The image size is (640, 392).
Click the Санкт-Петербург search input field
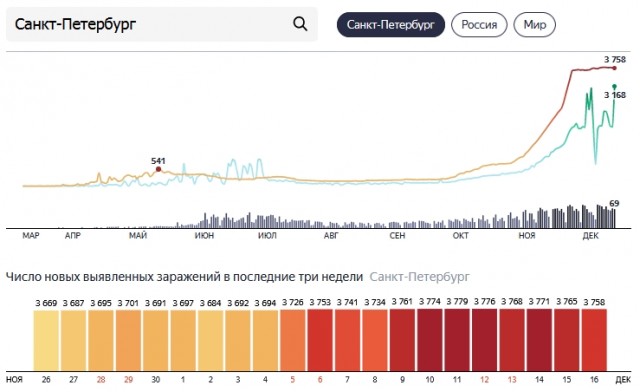pyautogui.click(x=162, y=24)
